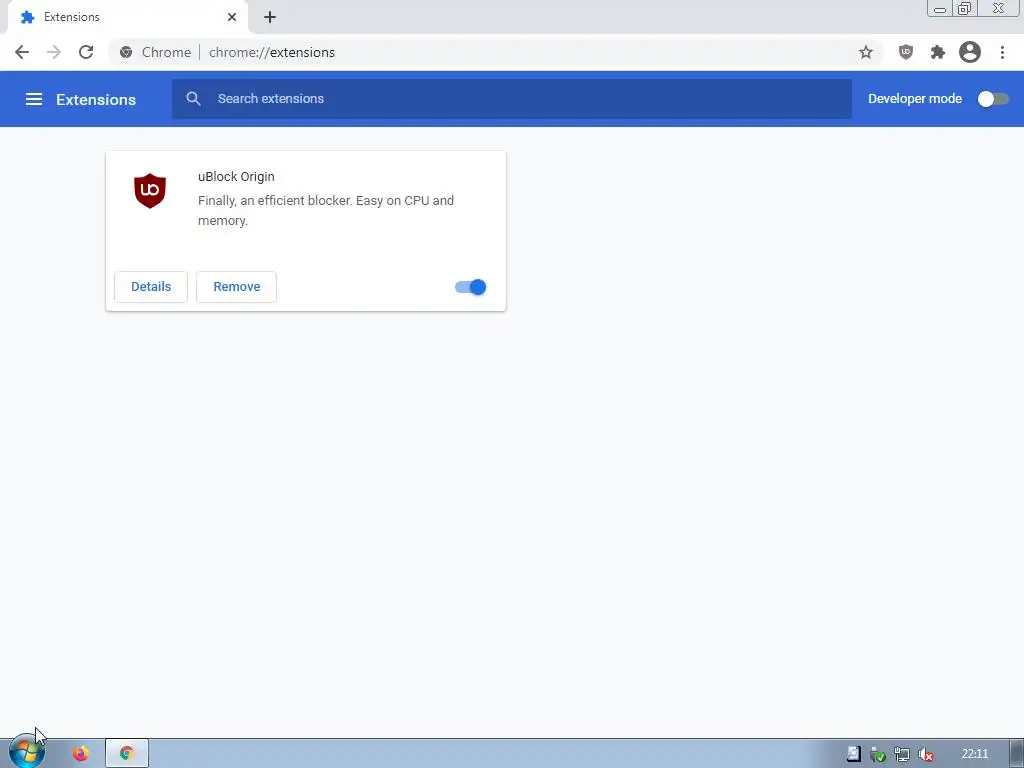
Task: Minimize the Chrome window
Action: 940,8
